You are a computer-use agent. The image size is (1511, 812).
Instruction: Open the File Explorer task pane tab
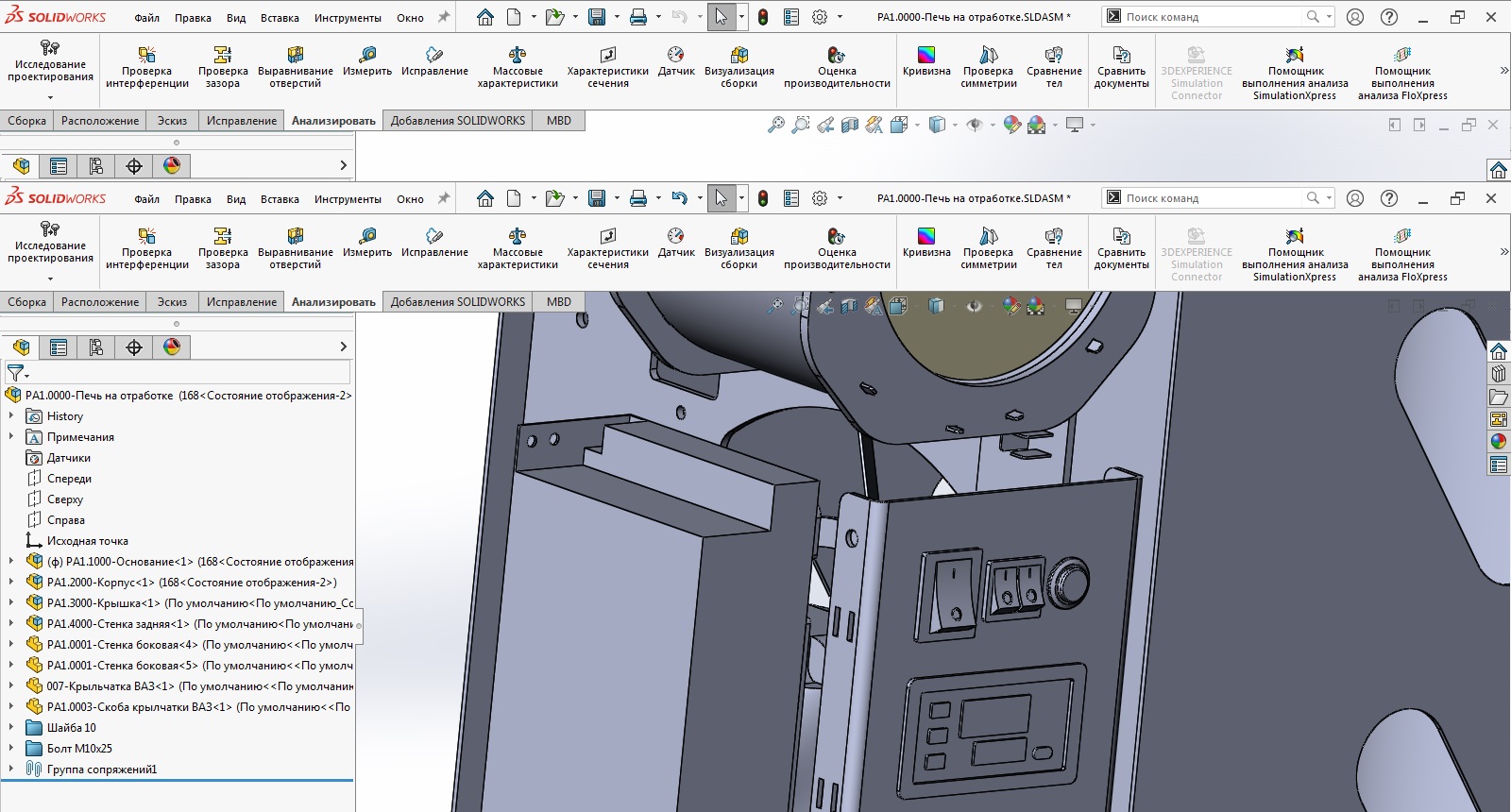click(1499, 397)
